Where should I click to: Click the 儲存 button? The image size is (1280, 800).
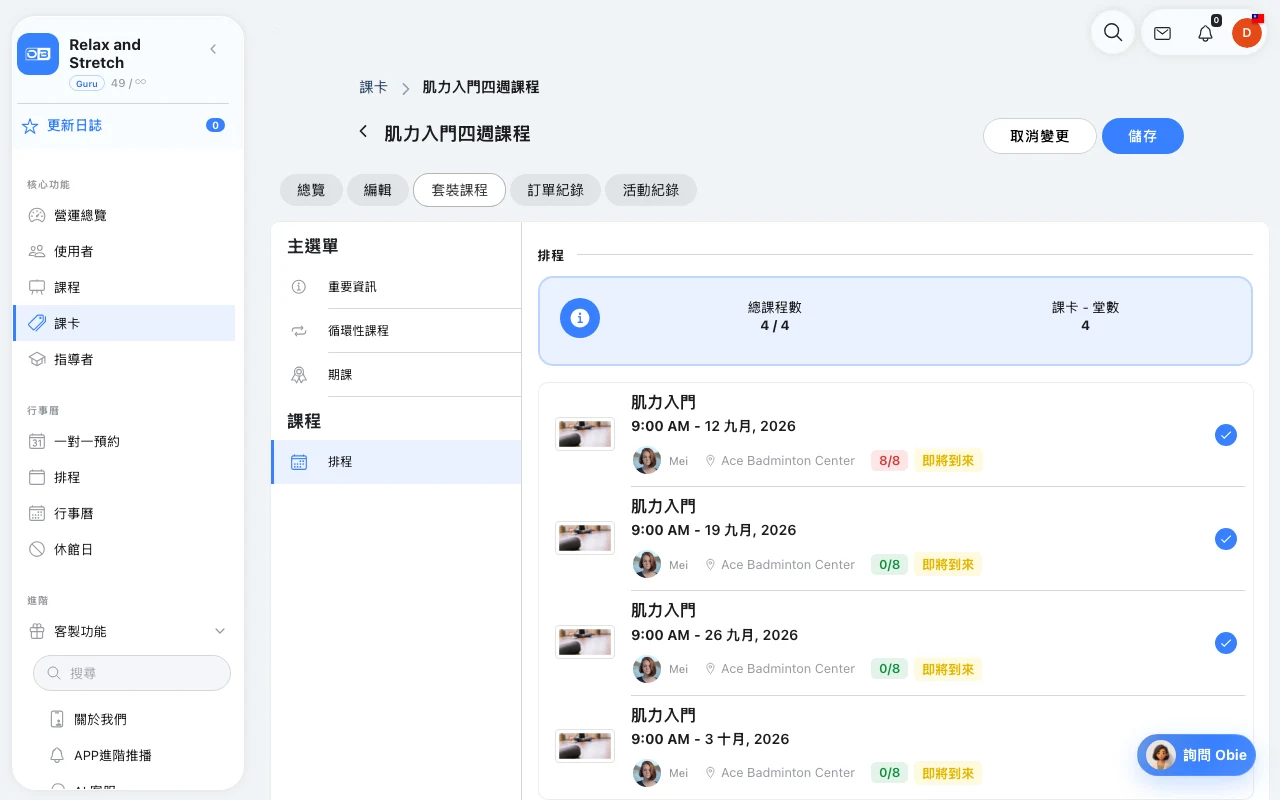pos(1143,136)
